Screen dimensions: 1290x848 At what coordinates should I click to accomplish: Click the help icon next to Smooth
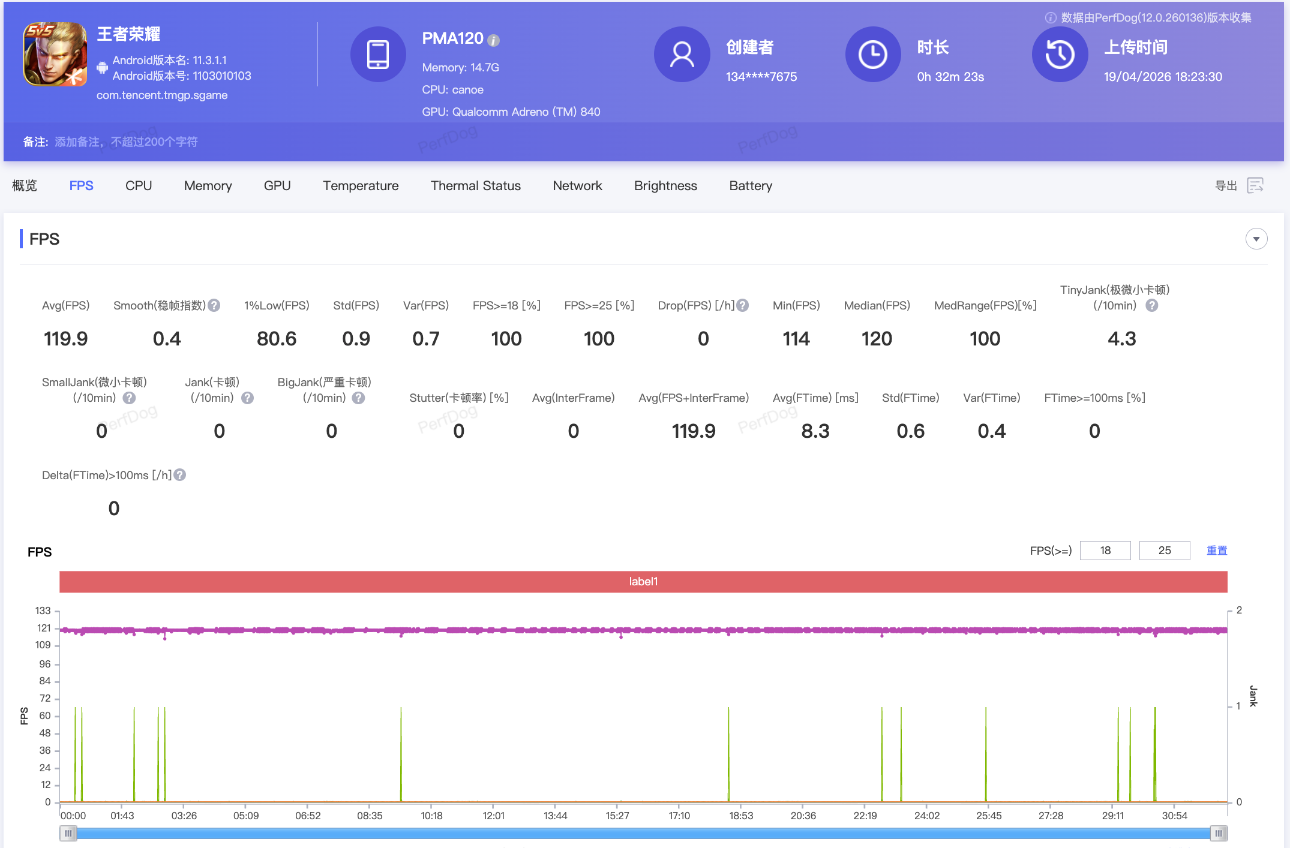pyautogui.click(x=214, y=306)
